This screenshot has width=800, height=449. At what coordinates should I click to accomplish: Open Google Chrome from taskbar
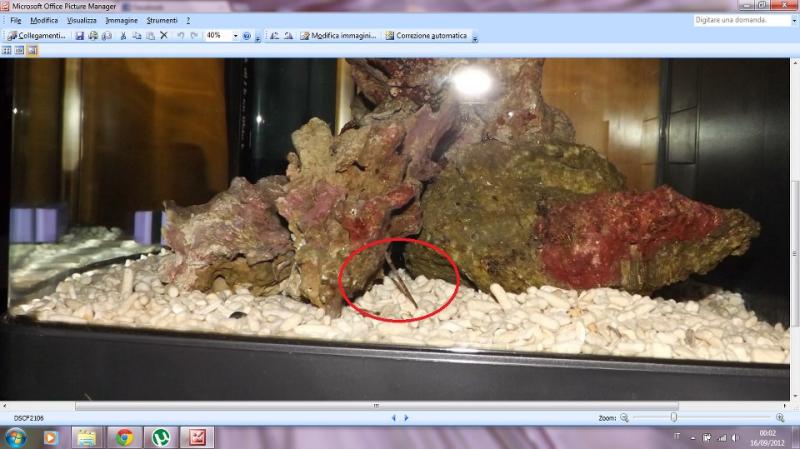124,438
